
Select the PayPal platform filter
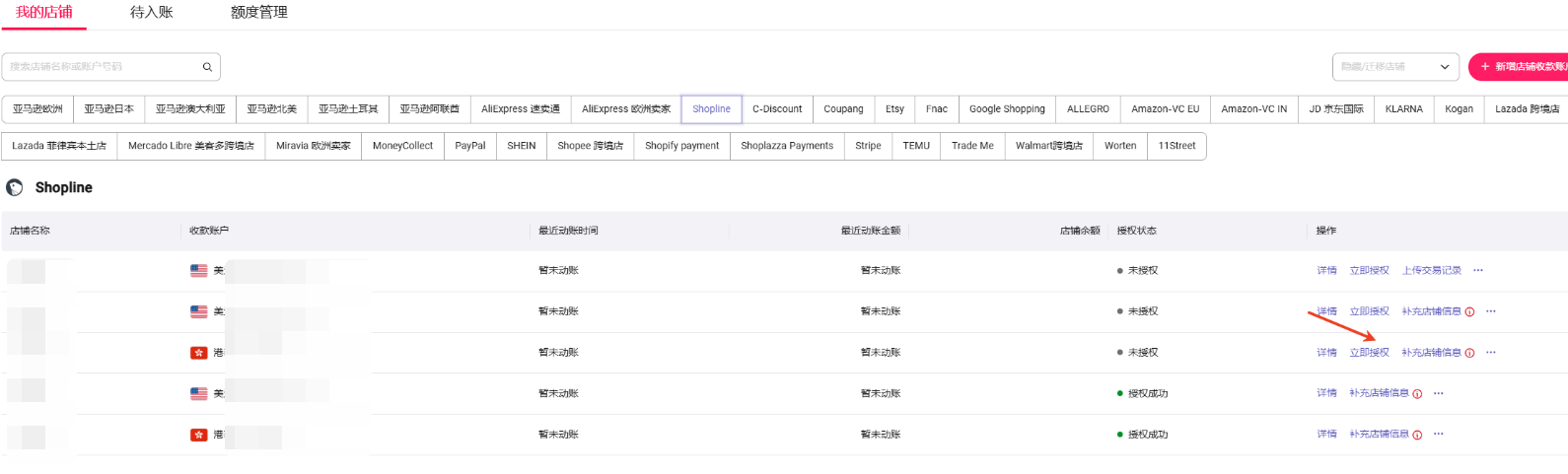point(470,146)
